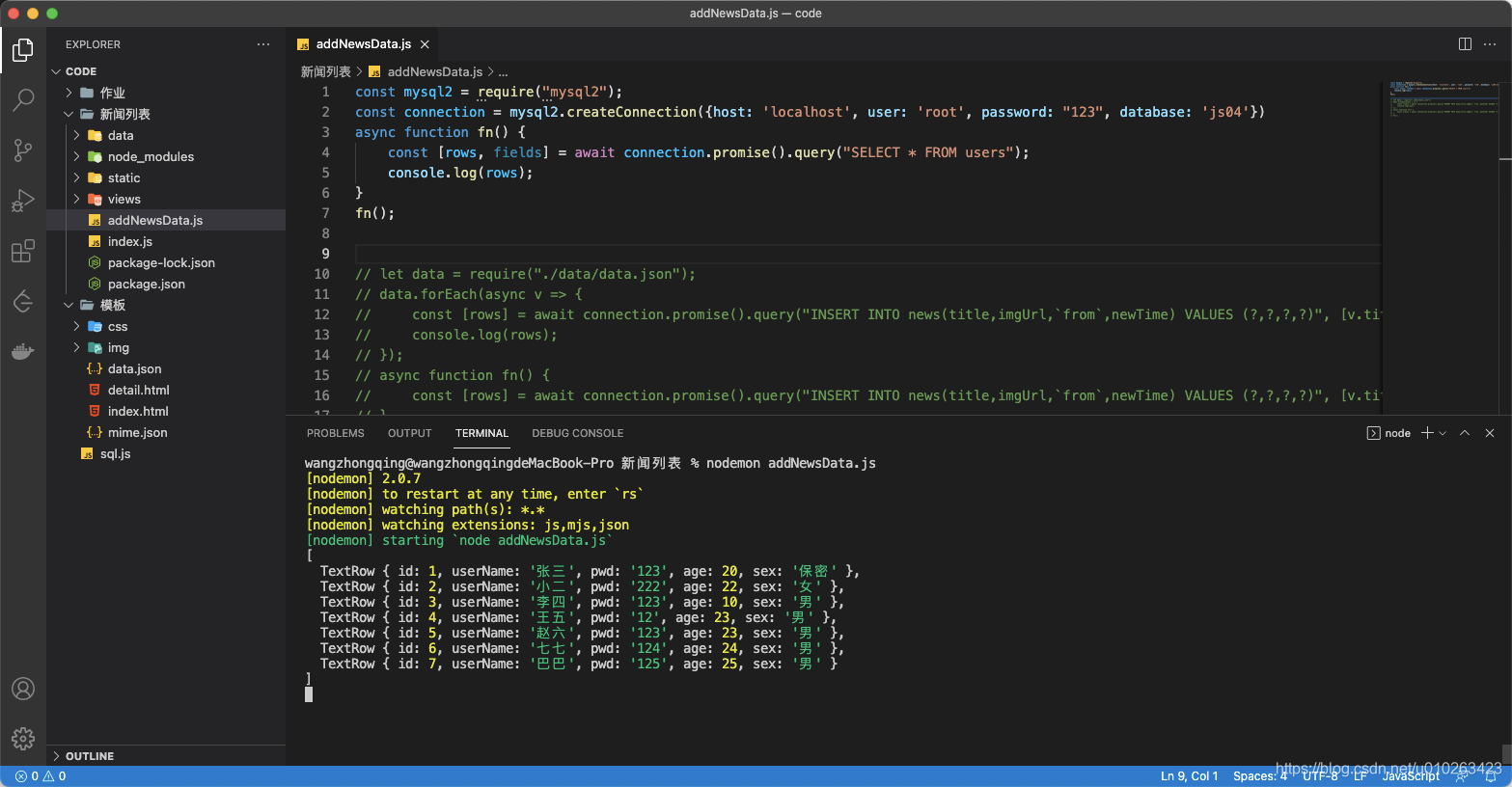Open the new terminal launch profile dropdown
The height and width of the screenshot is (787, 1512).
pos(1443,433)
